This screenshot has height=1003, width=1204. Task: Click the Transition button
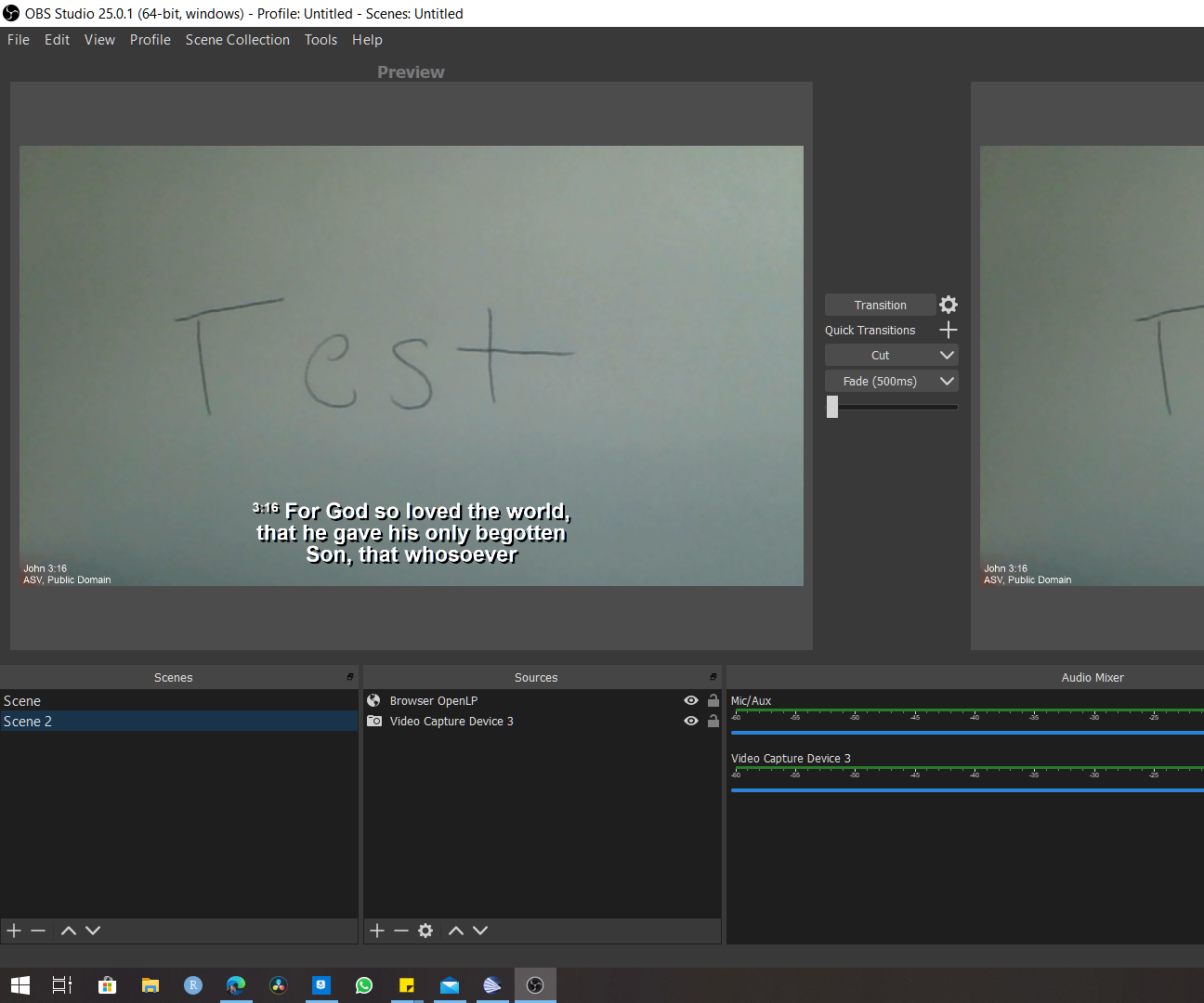880,305
